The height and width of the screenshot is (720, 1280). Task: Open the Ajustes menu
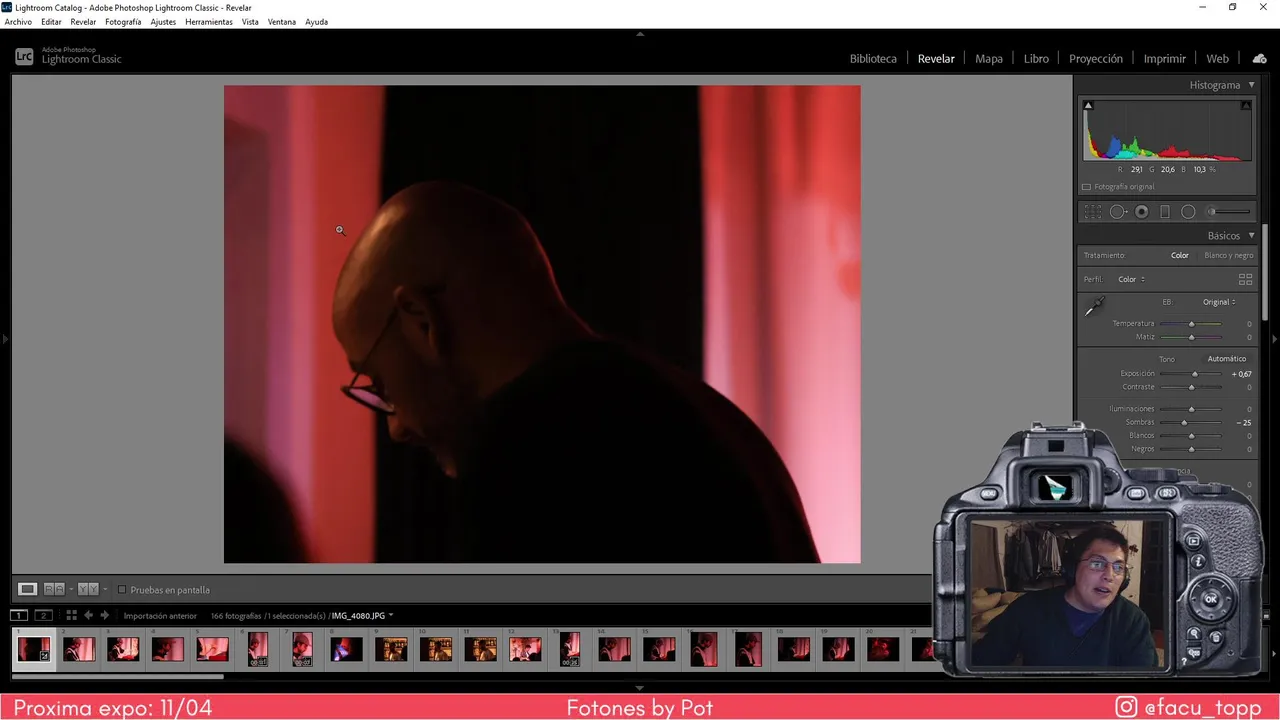(163, 21)
